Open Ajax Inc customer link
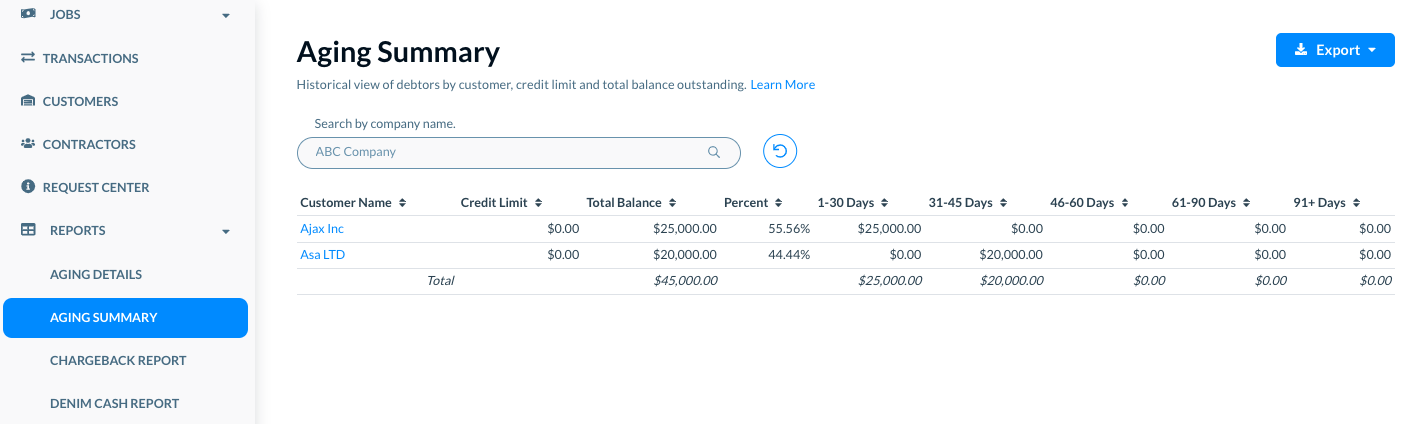The width and height of the screenshot is (1415, 424). (x=322, y=229)
